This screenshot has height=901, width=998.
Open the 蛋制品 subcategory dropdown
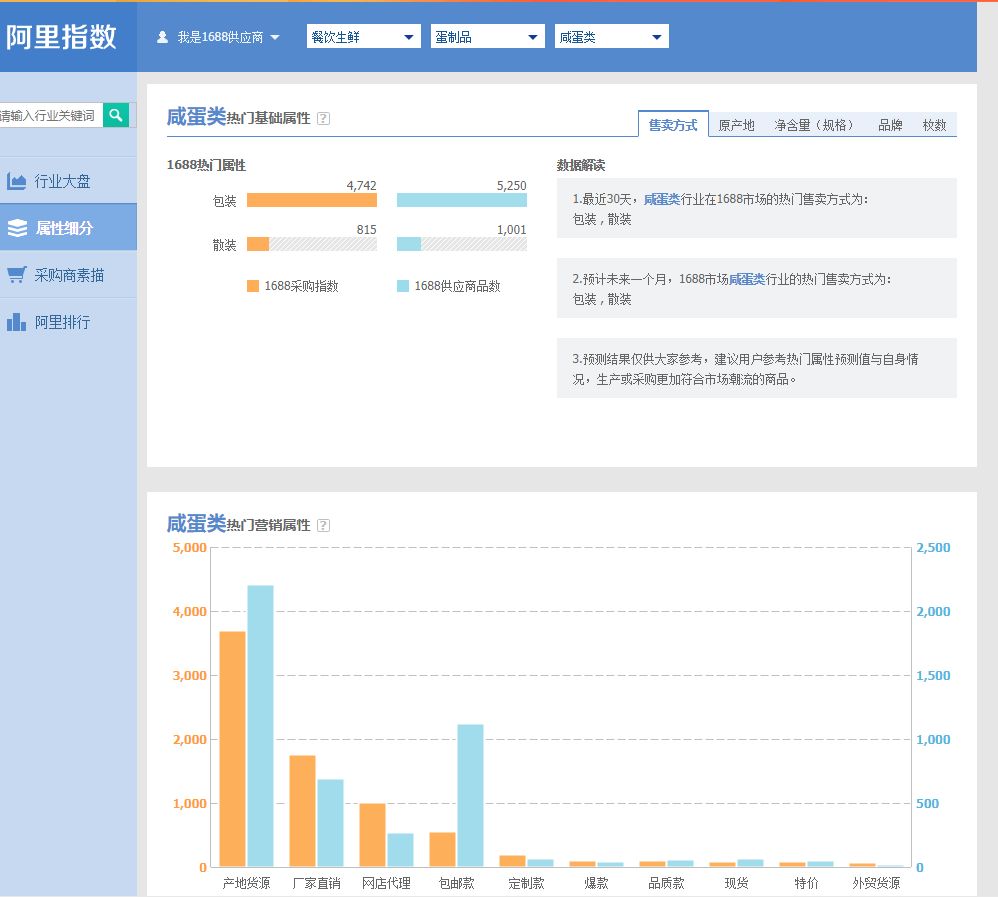pyautogui.click(x=487, y=35)
